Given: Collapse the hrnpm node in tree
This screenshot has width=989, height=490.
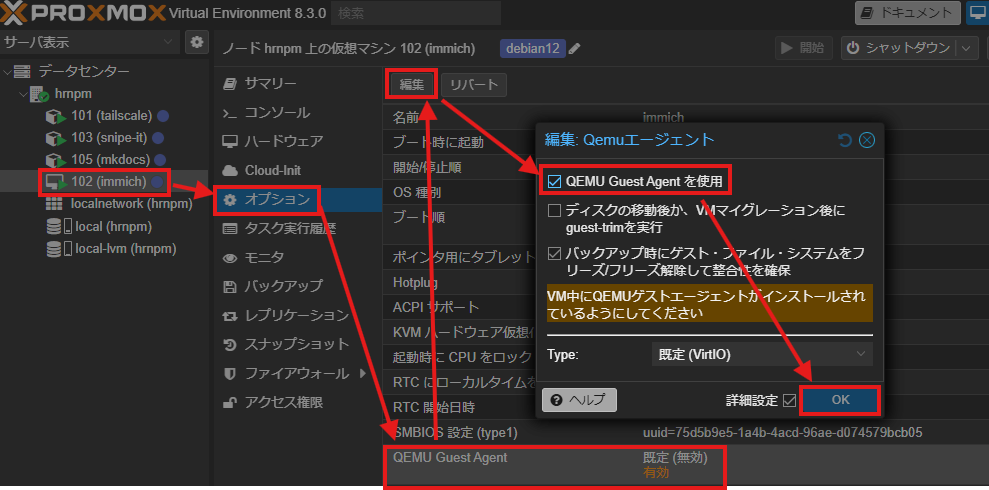Looking at the screenshot, I should coord(23,94).
